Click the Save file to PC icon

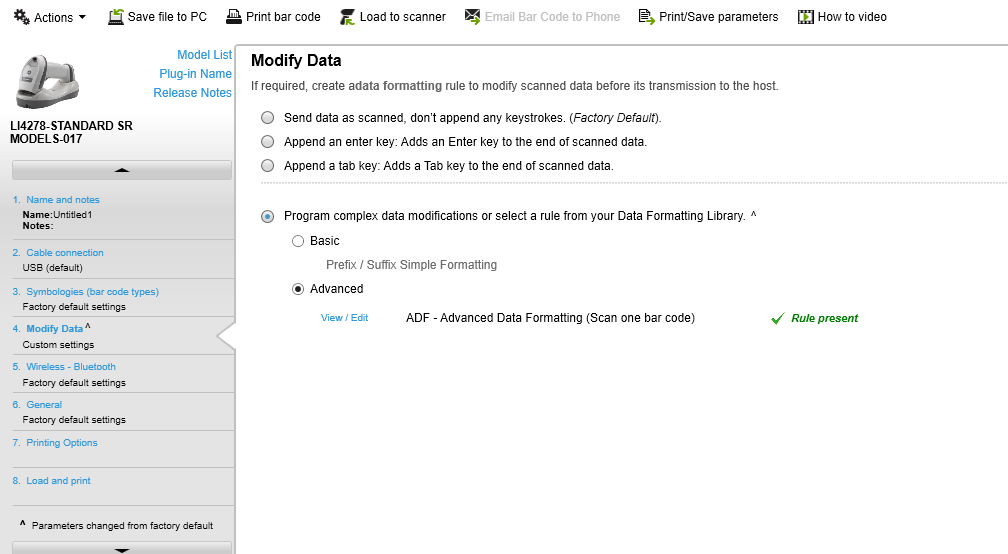tap(116, 17)
